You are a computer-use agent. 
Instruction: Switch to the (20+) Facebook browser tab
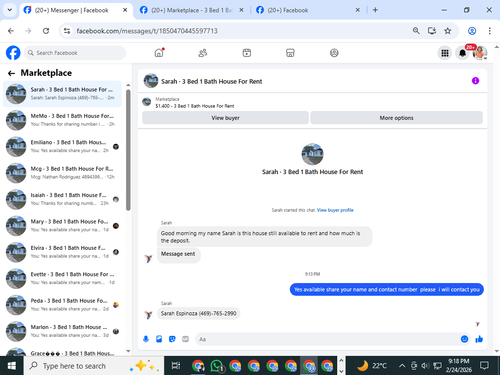pyautogui.click(x=307, y=10)
